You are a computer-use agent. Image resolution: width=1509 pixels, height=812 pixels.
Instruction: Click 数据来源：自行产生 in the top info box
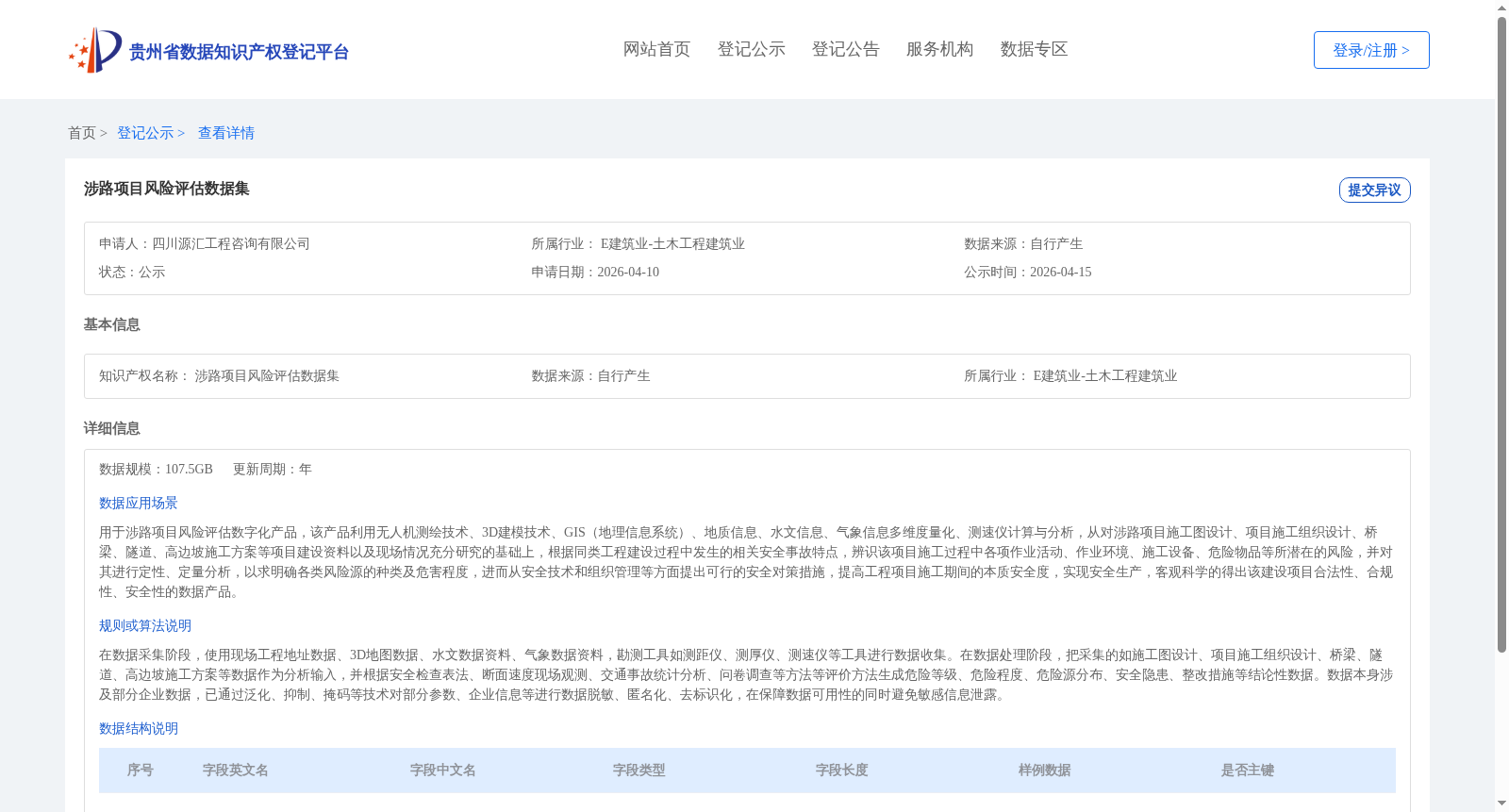click(1023, 243)
